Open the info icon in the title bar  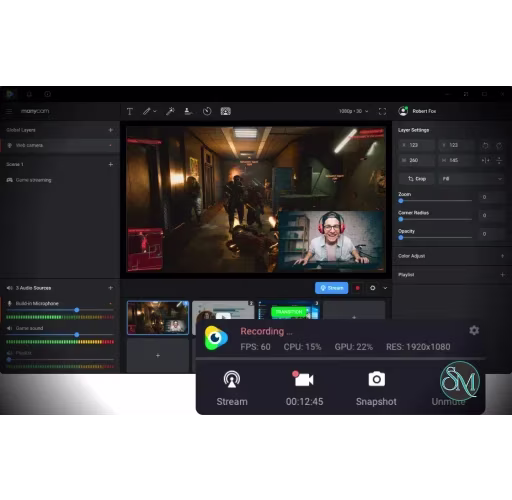(48, 94)
